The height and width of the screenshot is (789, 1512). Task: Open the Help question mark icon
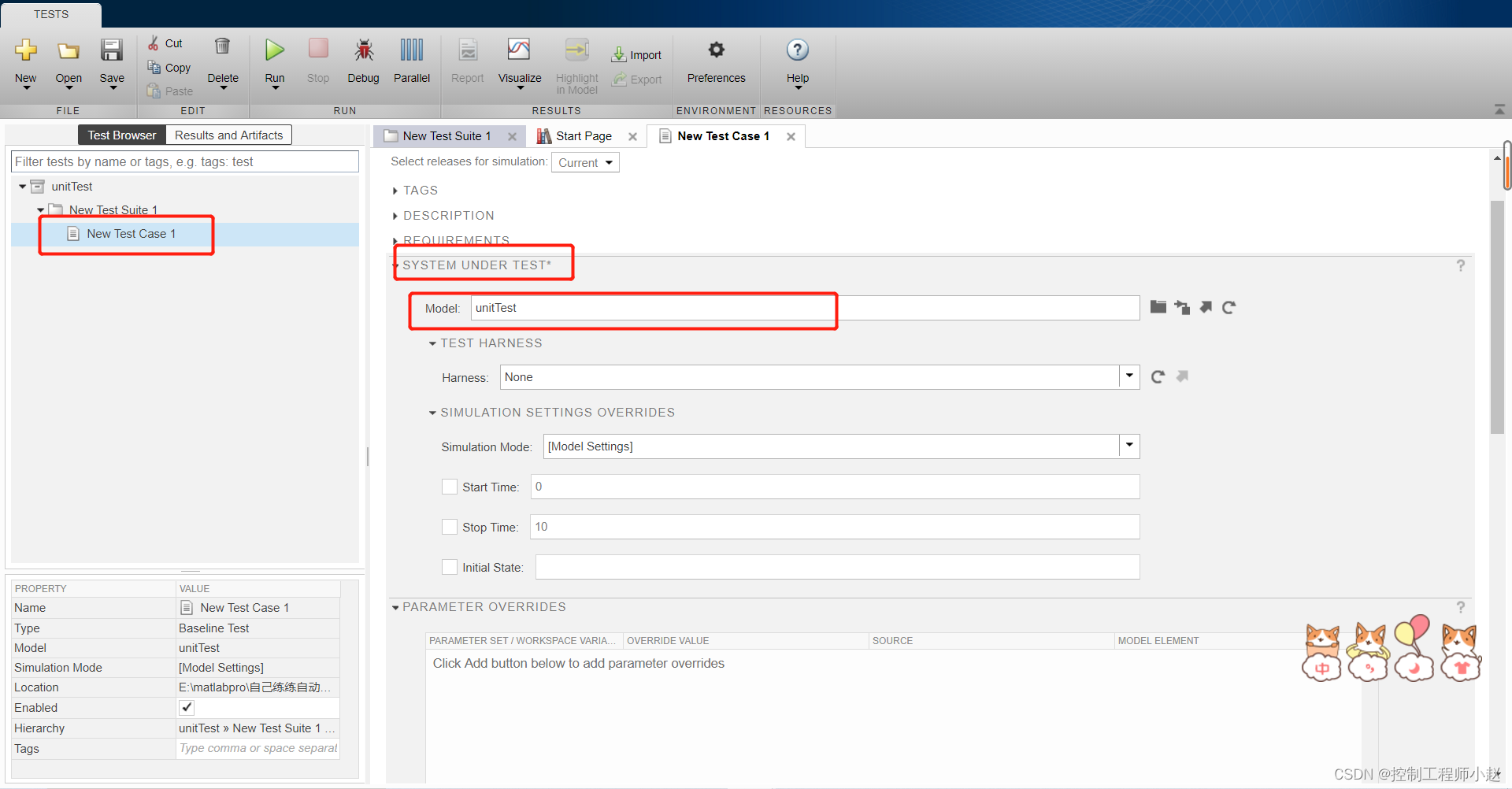click(798, 50)
